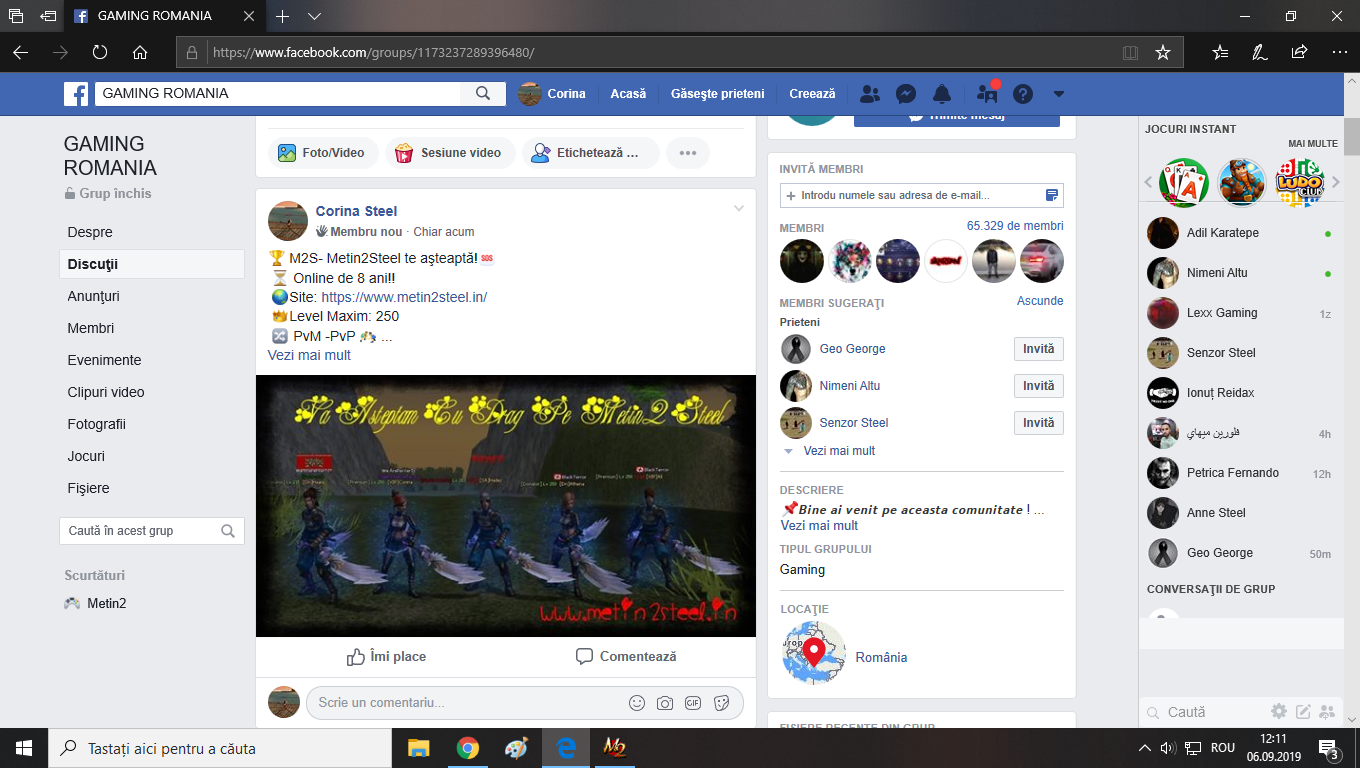Click the Facebook logo icon

(76, 94)
